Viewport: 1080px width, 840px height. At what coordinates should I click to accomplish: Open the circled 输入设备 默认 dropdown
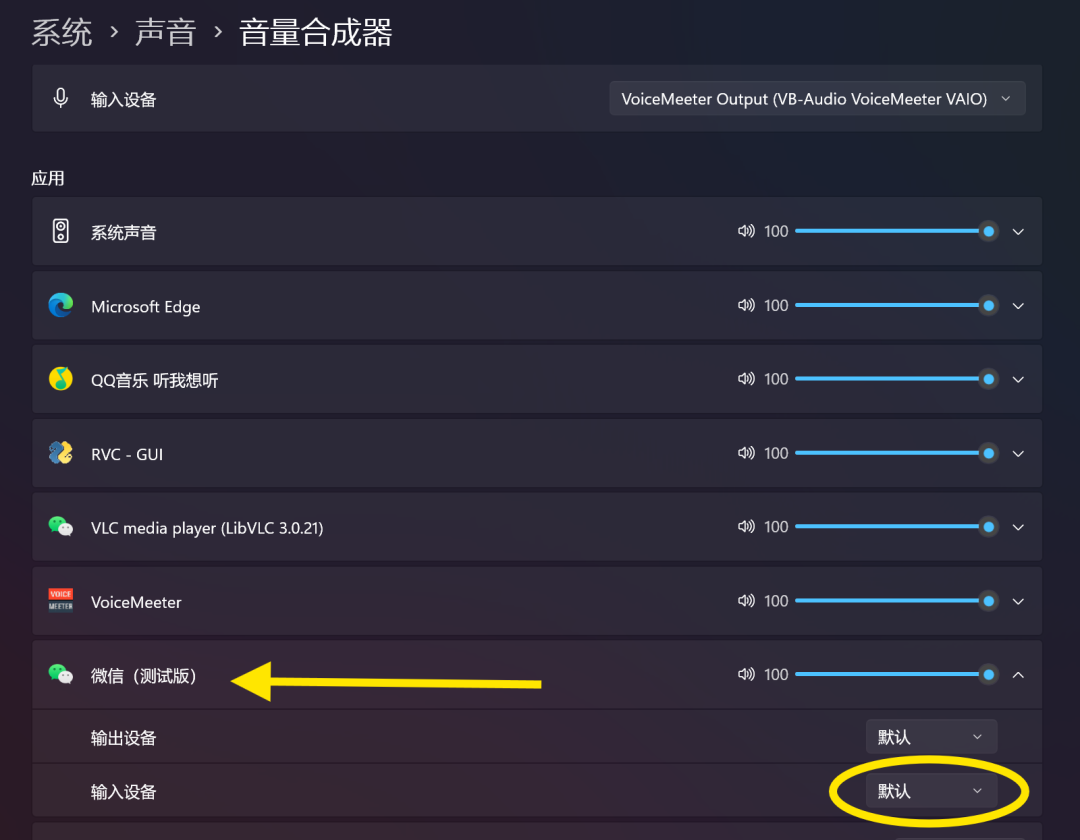[930, 790]
